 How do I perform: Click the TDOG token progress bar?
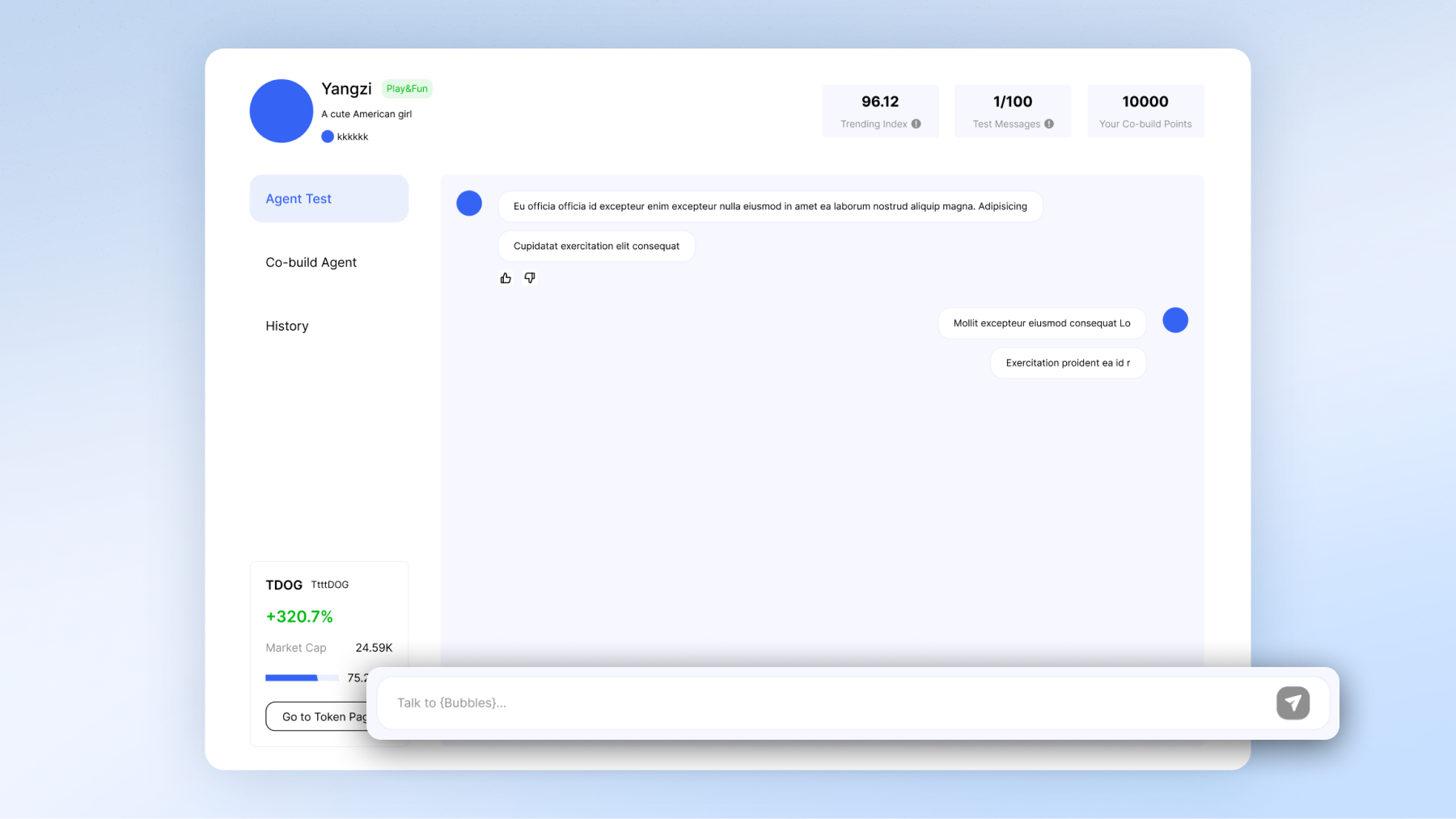coord(302,678)
